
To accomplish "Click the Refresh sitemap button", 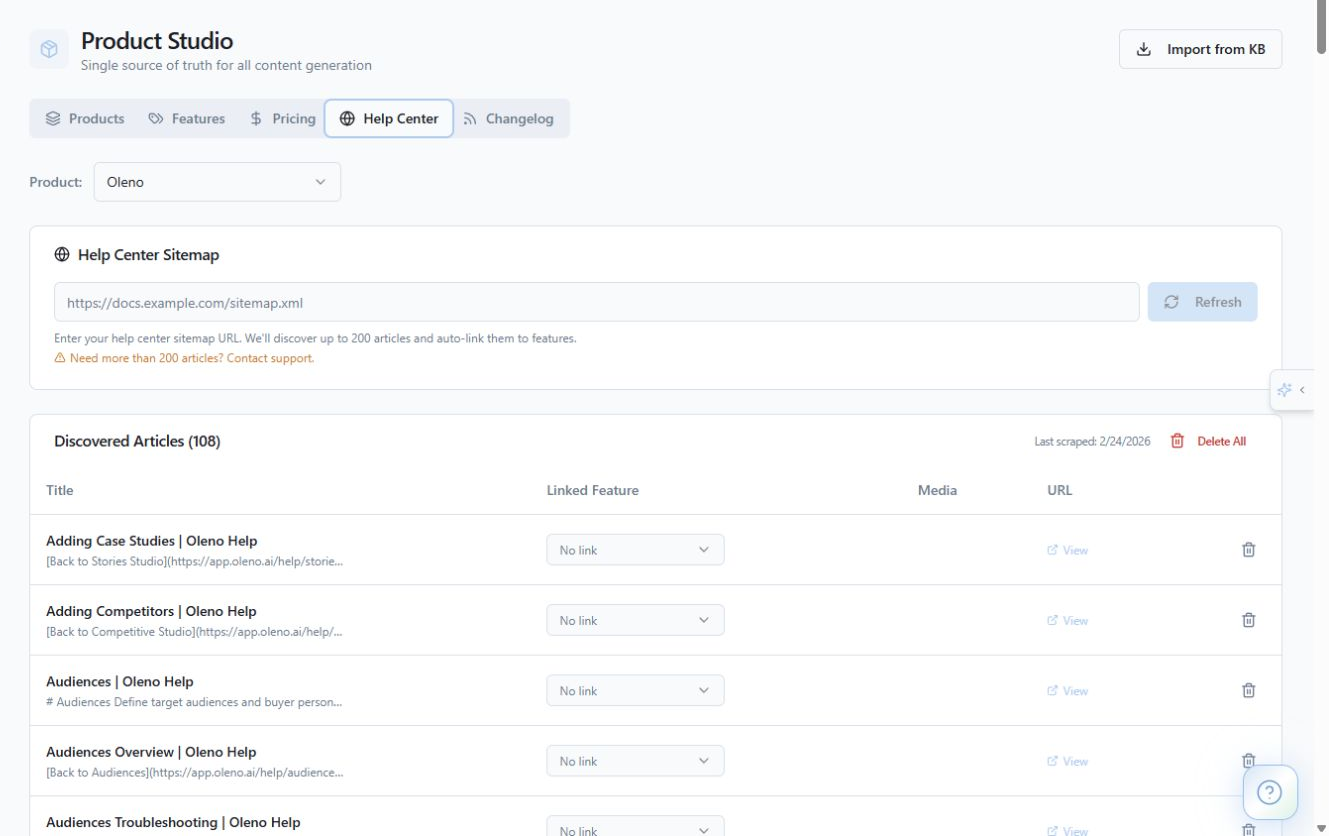I will [x=1202, y=302].
